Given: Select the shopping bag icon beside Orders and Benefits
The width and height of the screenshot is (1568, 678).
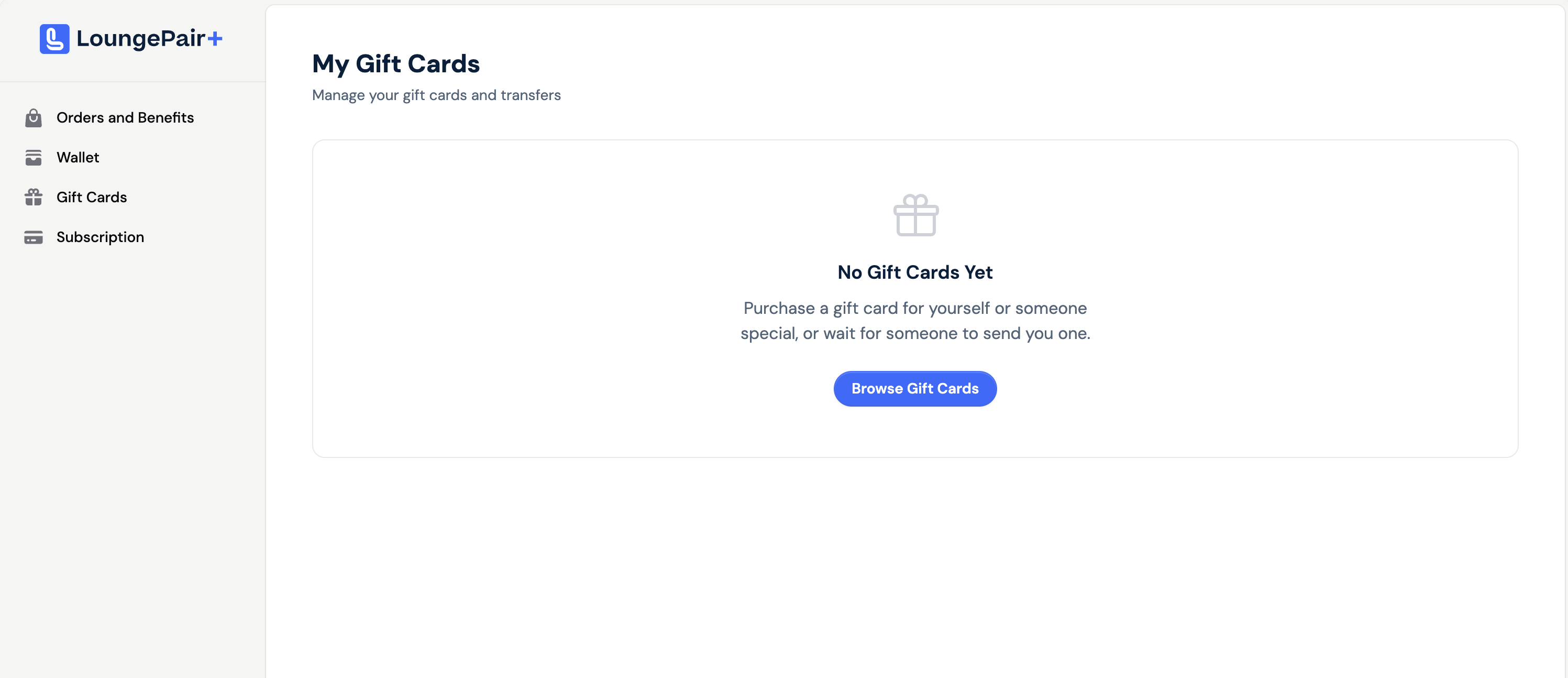Looking at the screenshot, I should (x=34, y=117).
